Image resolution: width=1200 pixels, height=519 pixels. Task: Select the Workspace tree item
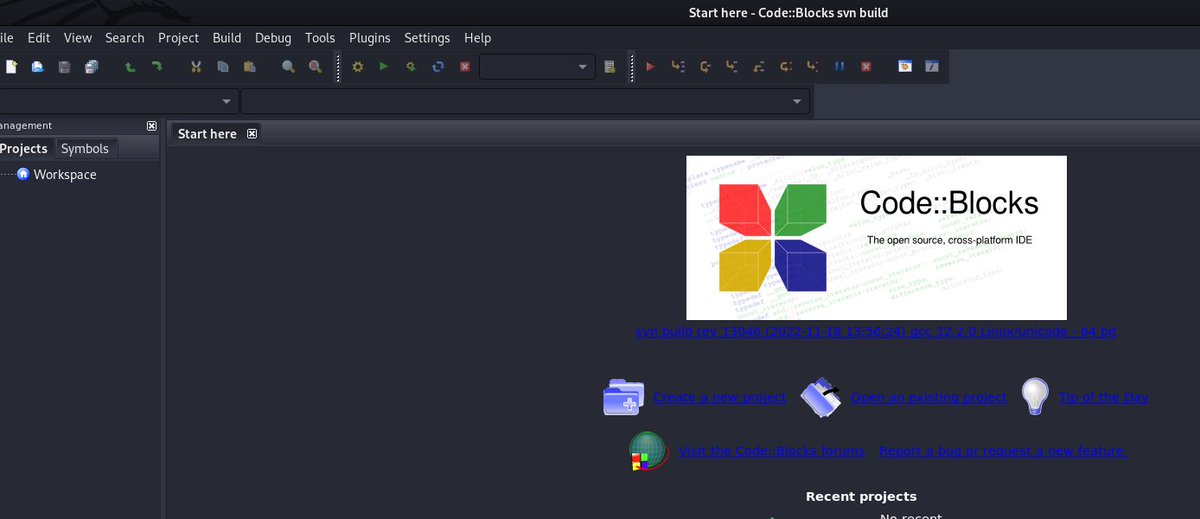[x=65, y=174]
